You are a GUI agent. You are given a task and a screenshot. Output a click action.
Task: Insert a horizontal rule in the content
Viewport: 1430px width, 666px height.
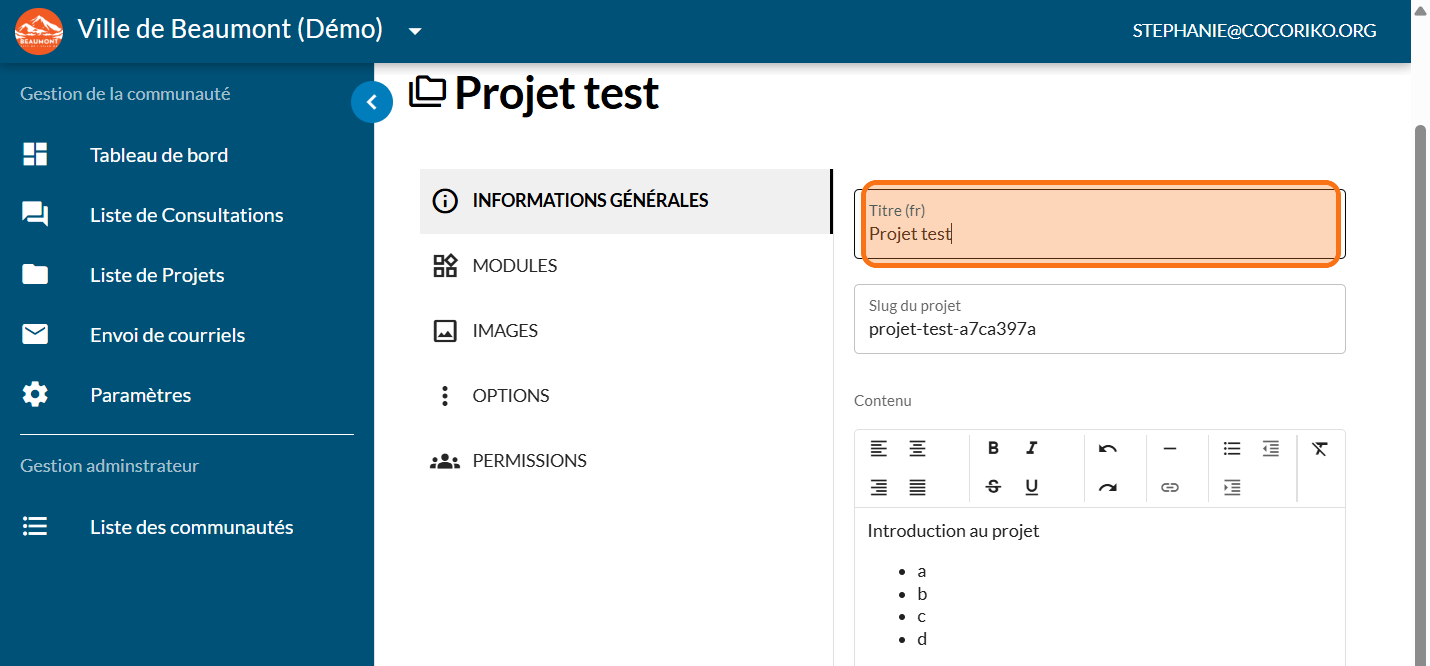tap(1170, 448)
